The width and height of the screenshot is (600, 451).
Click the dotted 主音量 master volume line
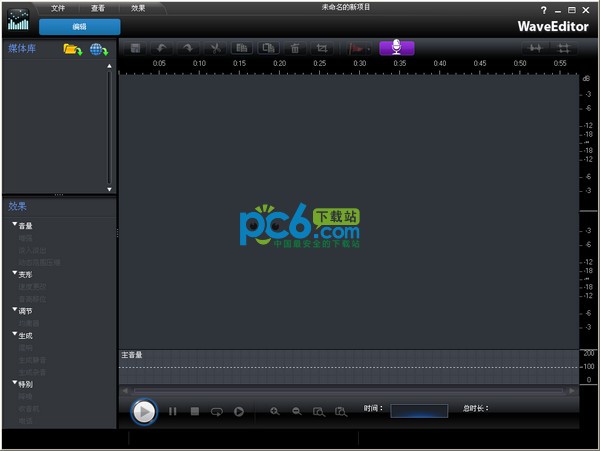(x=349, y=367)
